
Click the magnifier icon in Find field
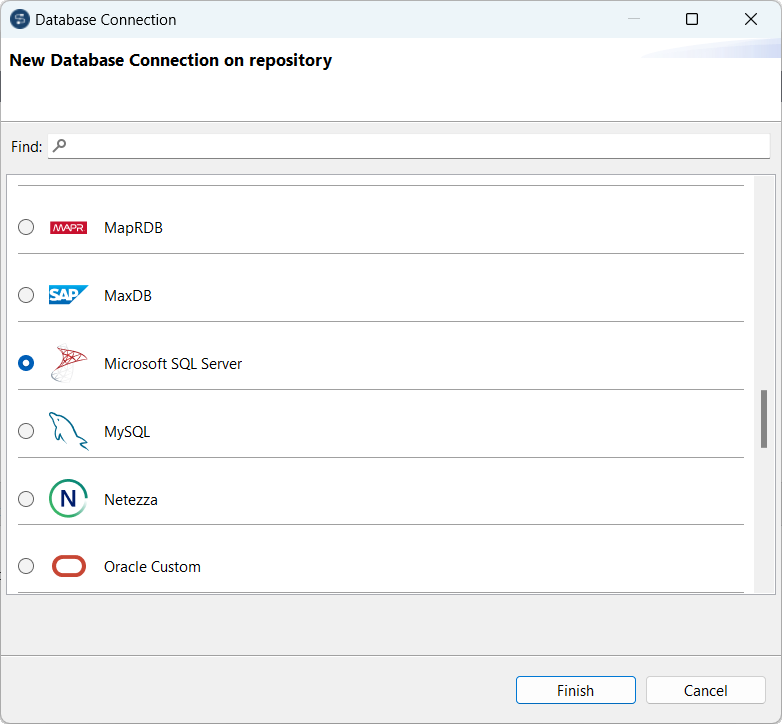point(59,146)
